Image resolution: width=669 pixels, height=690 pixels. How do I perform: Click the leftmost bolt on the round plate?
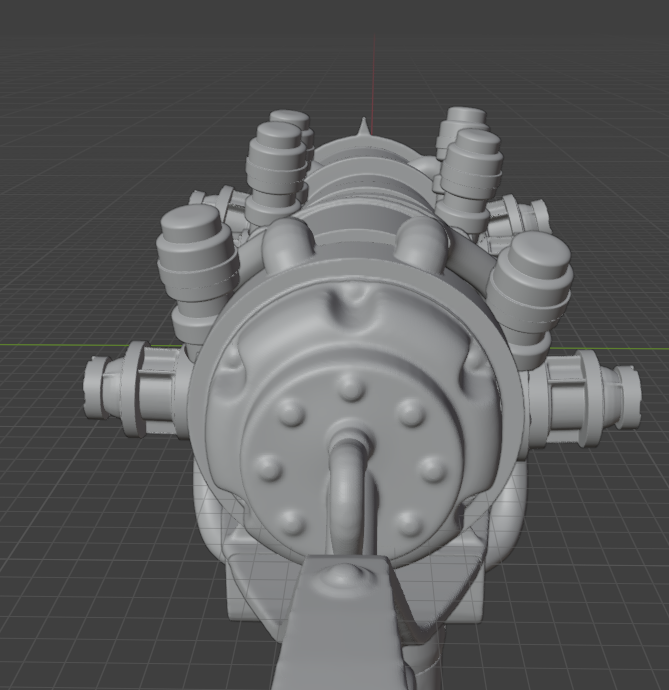[x=268, y=467]
